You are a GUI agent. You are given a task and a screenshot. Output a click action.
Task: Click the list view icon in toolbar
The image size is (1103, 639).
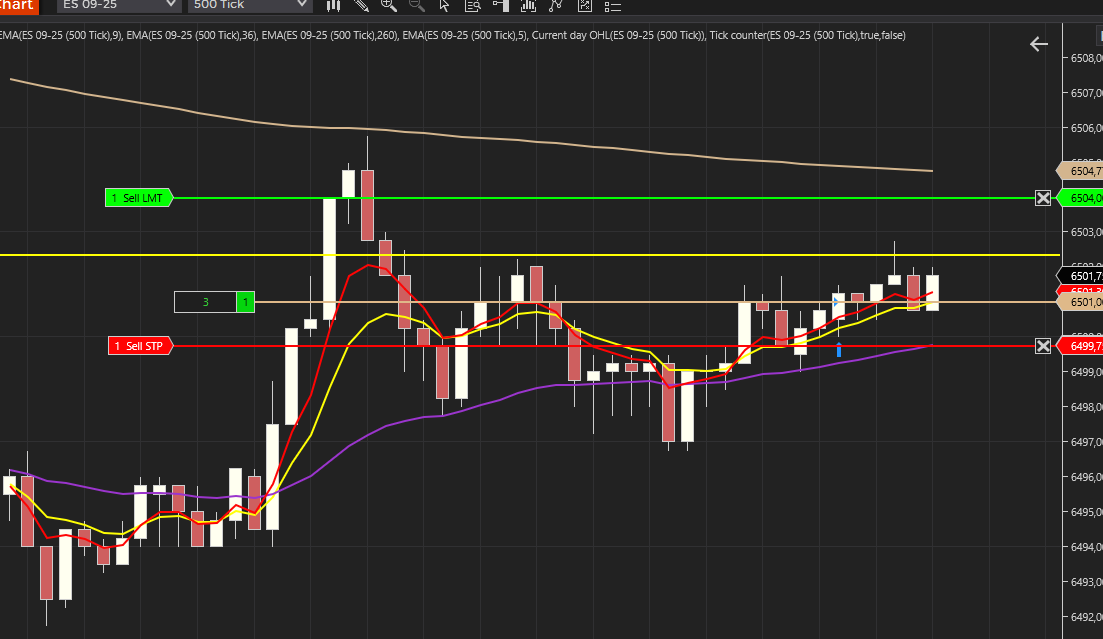pyautogui.click(x=613, y=6)
